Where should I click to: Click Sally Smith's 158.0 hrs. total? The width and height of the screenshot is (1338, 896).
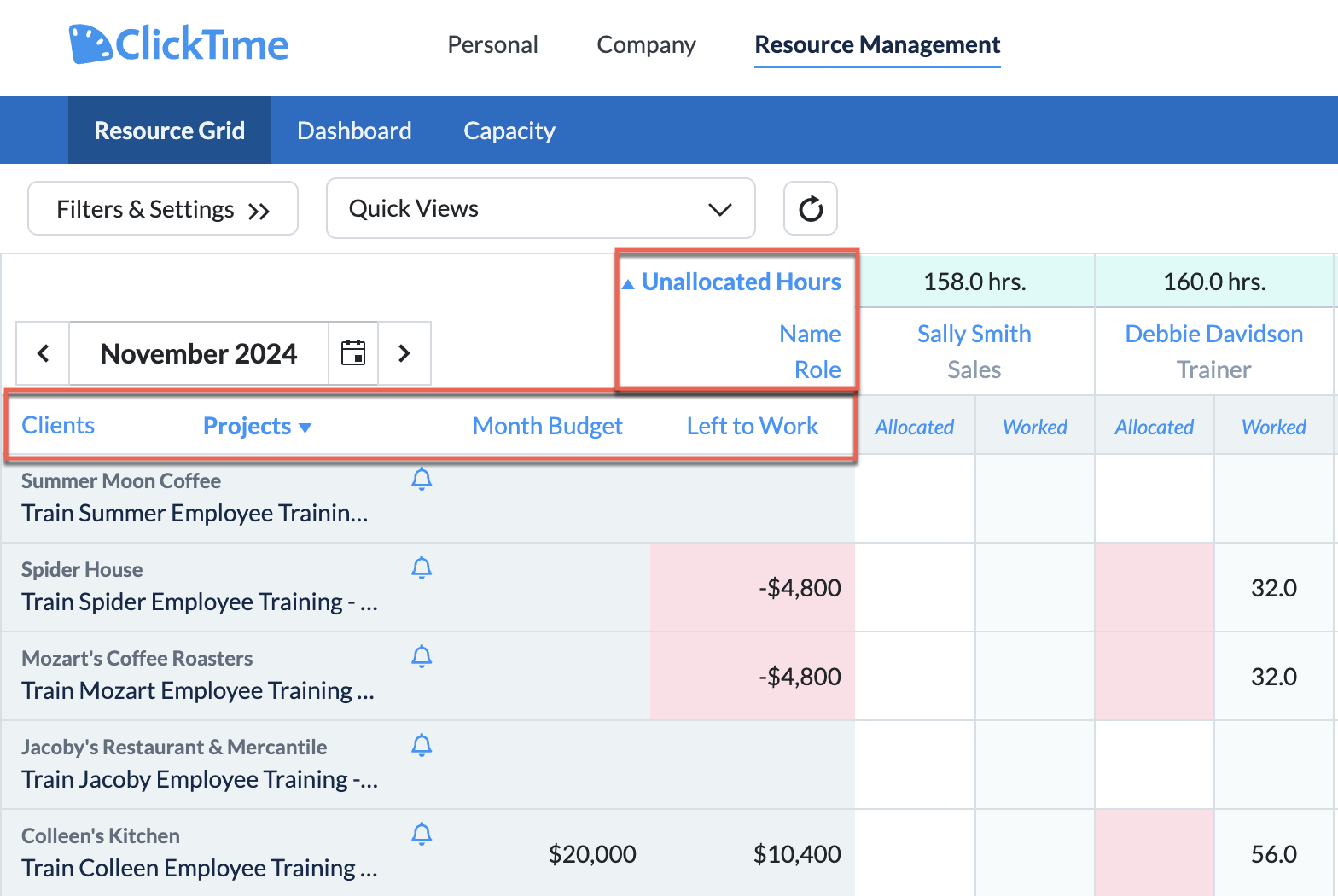click(x=974, y=282)
